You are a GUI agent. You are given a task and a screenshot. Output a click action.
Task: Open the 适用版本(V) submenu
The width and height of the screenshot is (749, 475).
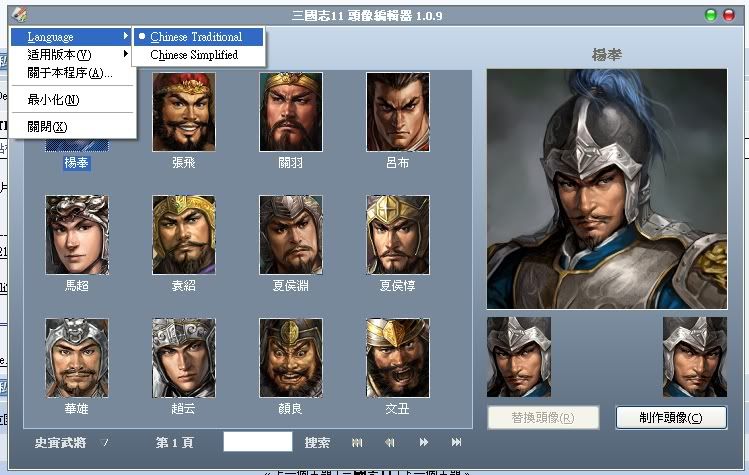(x=71, y=54)
